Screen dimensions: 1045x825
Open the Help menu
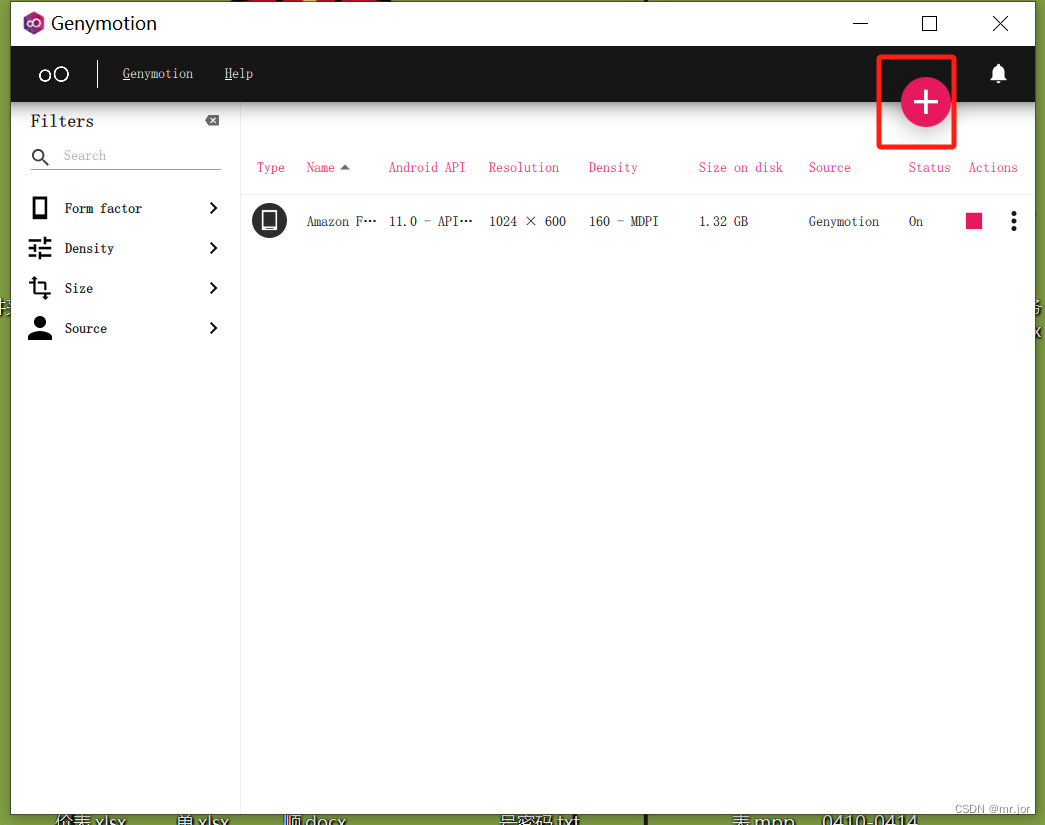point(238,74)
